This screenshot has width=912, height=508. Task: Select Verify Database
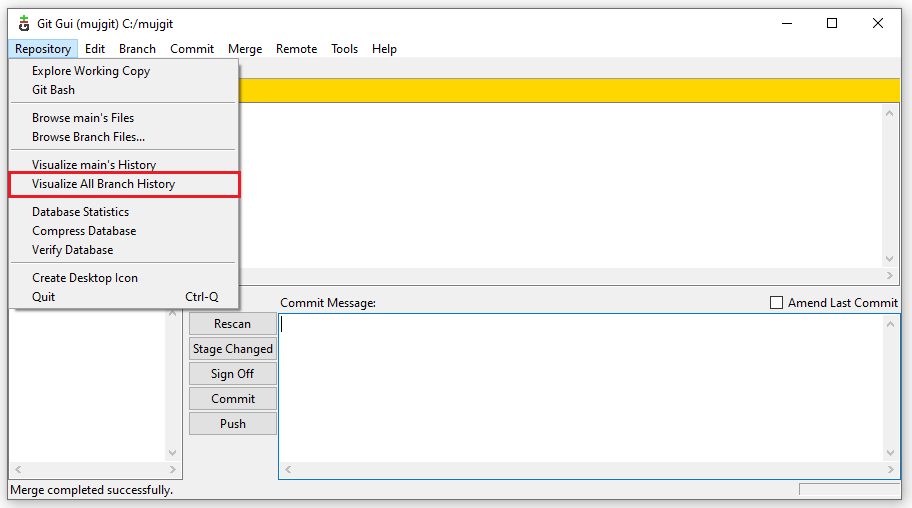point(123,250)
